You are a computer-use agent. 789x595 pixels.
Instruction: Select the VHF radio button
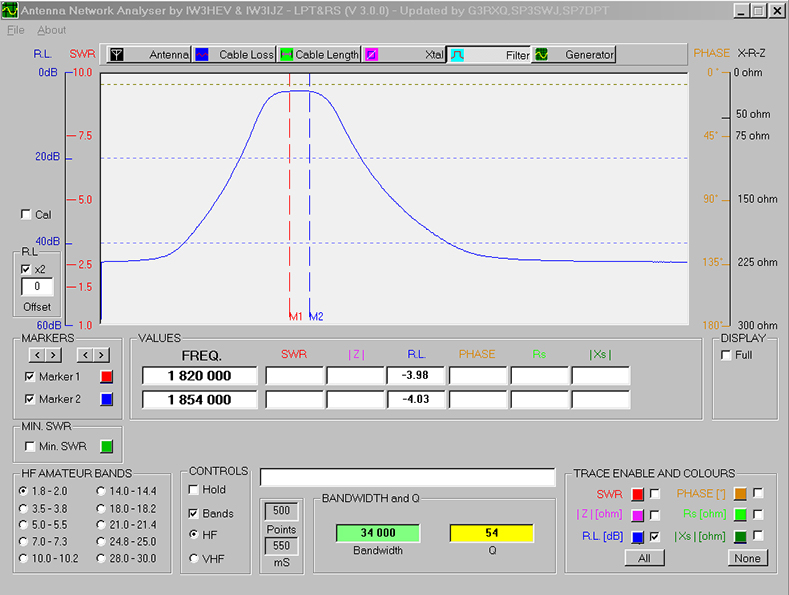[193, 558]
